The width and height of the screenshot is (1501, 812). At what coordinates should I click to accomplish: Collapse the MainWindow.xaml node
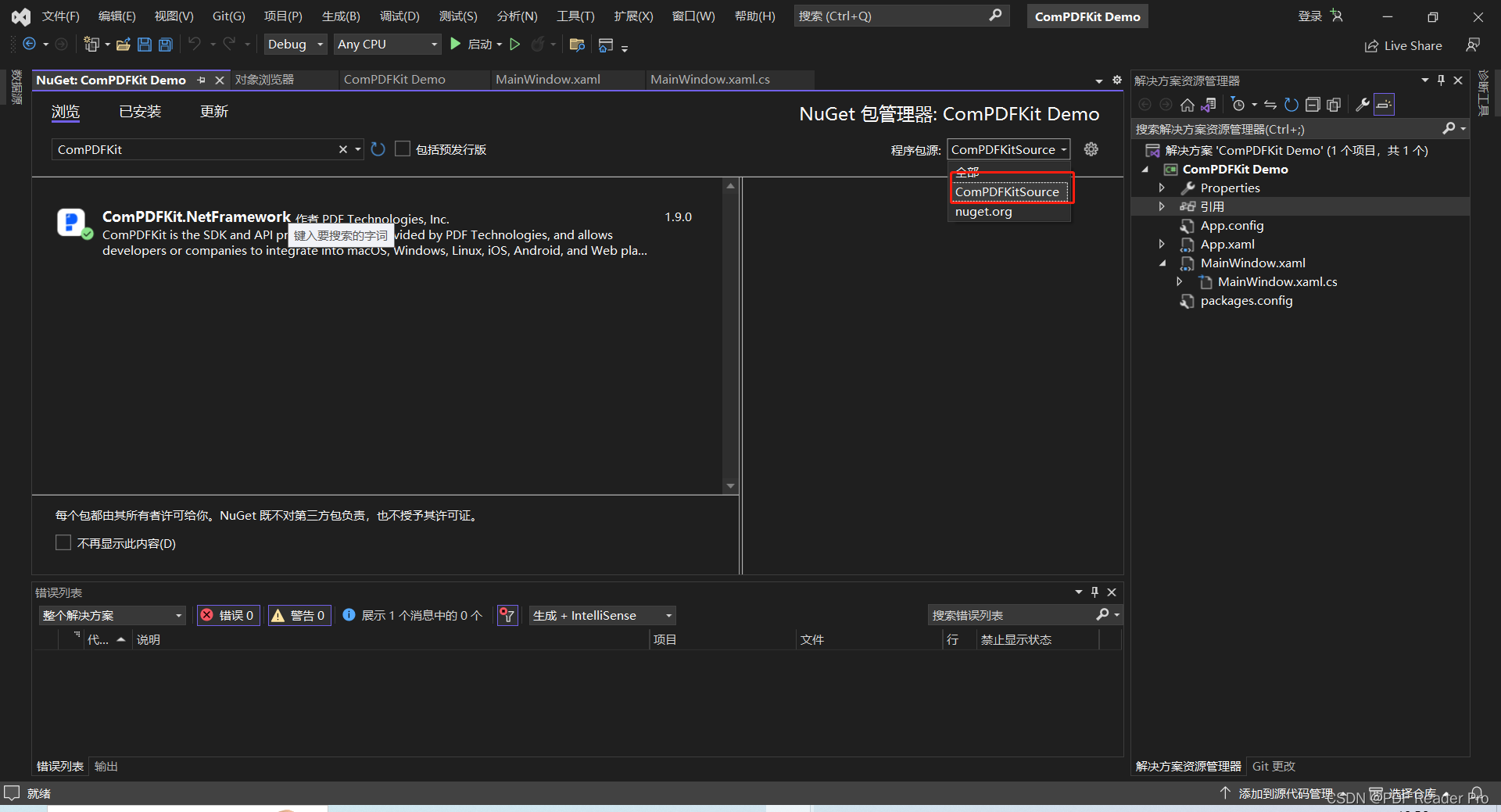click(1162, 263)
